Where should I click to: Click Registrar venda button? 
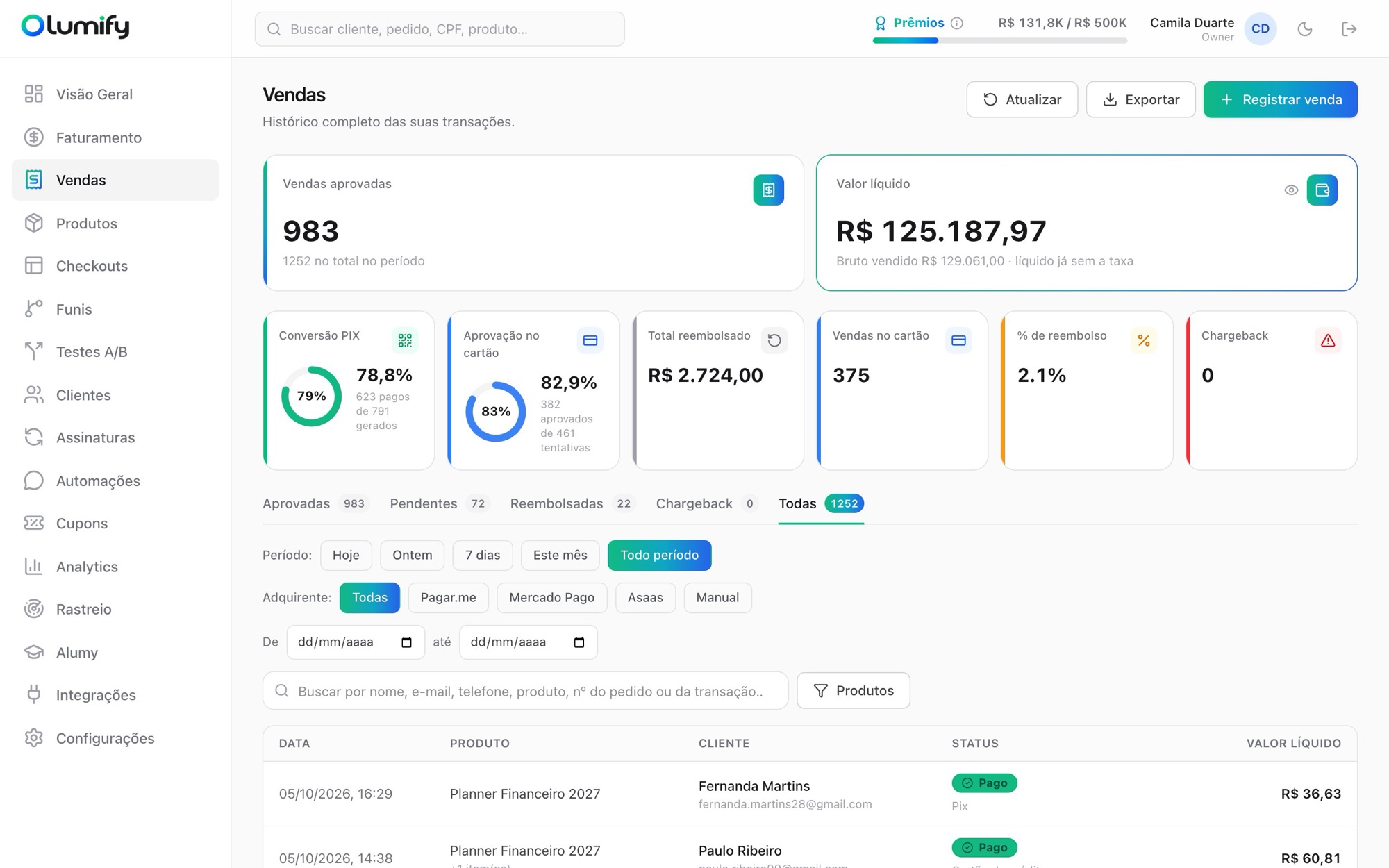1281,99
